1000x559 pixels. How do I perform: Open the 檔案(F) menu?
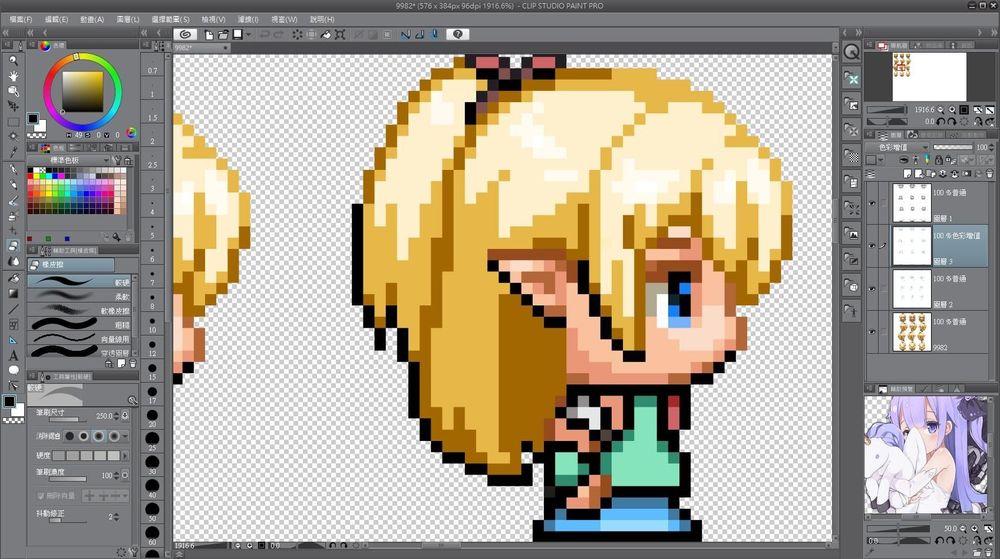[x=19, y=19]
